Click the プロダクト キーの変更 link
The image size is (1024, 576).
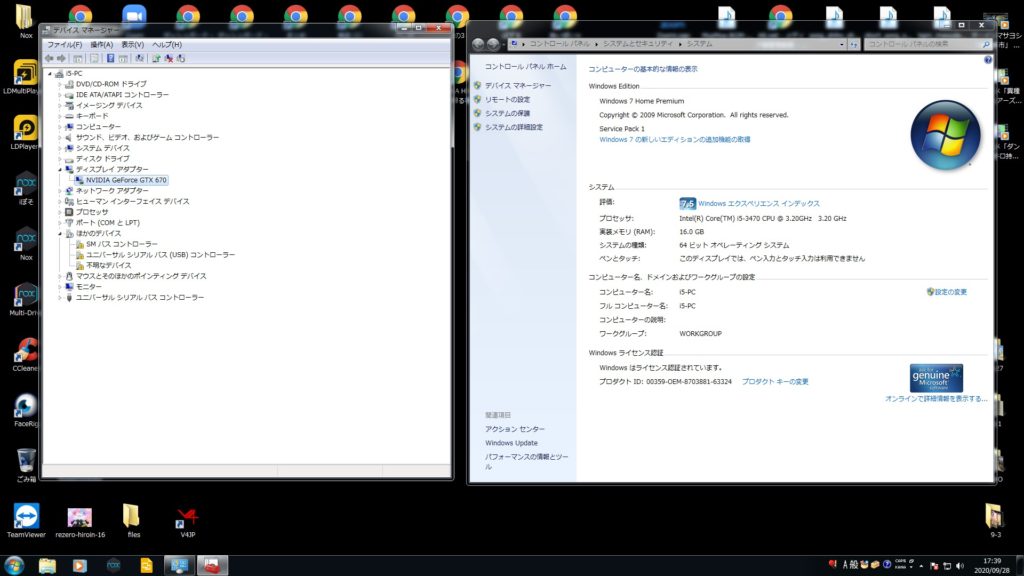pos(775,381)
